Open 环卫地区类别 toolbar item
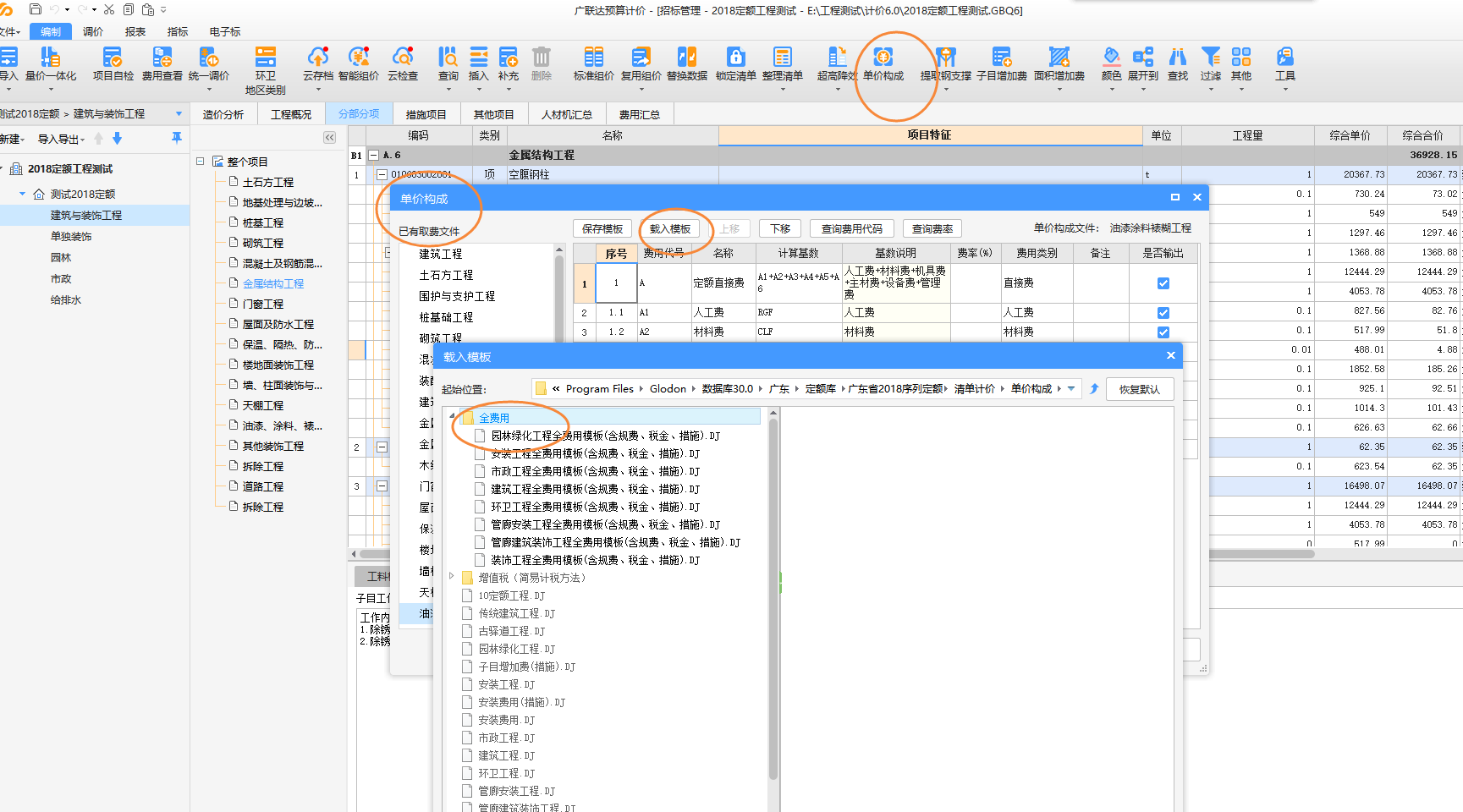 click(266, 70)
